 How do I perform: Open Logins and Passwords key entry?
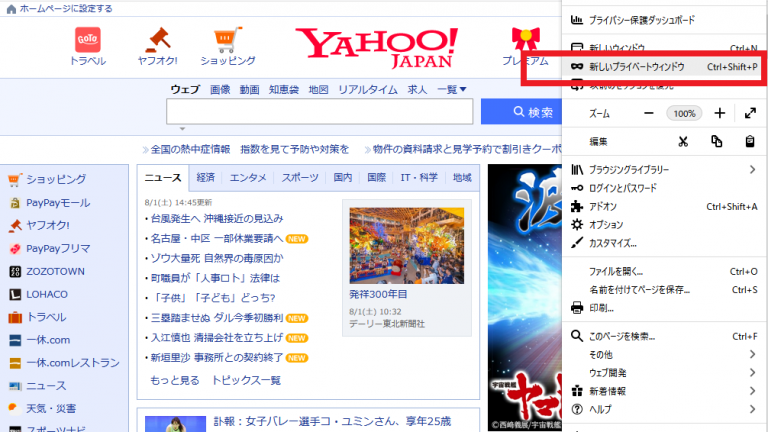tap(664, 188)
